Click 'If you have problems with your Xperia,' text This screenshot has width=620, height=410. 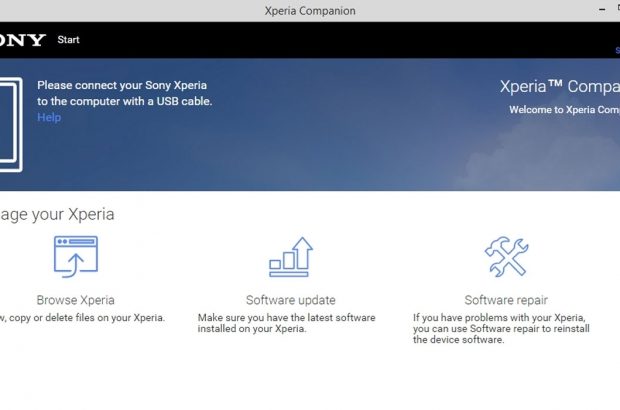coord(499,317)
